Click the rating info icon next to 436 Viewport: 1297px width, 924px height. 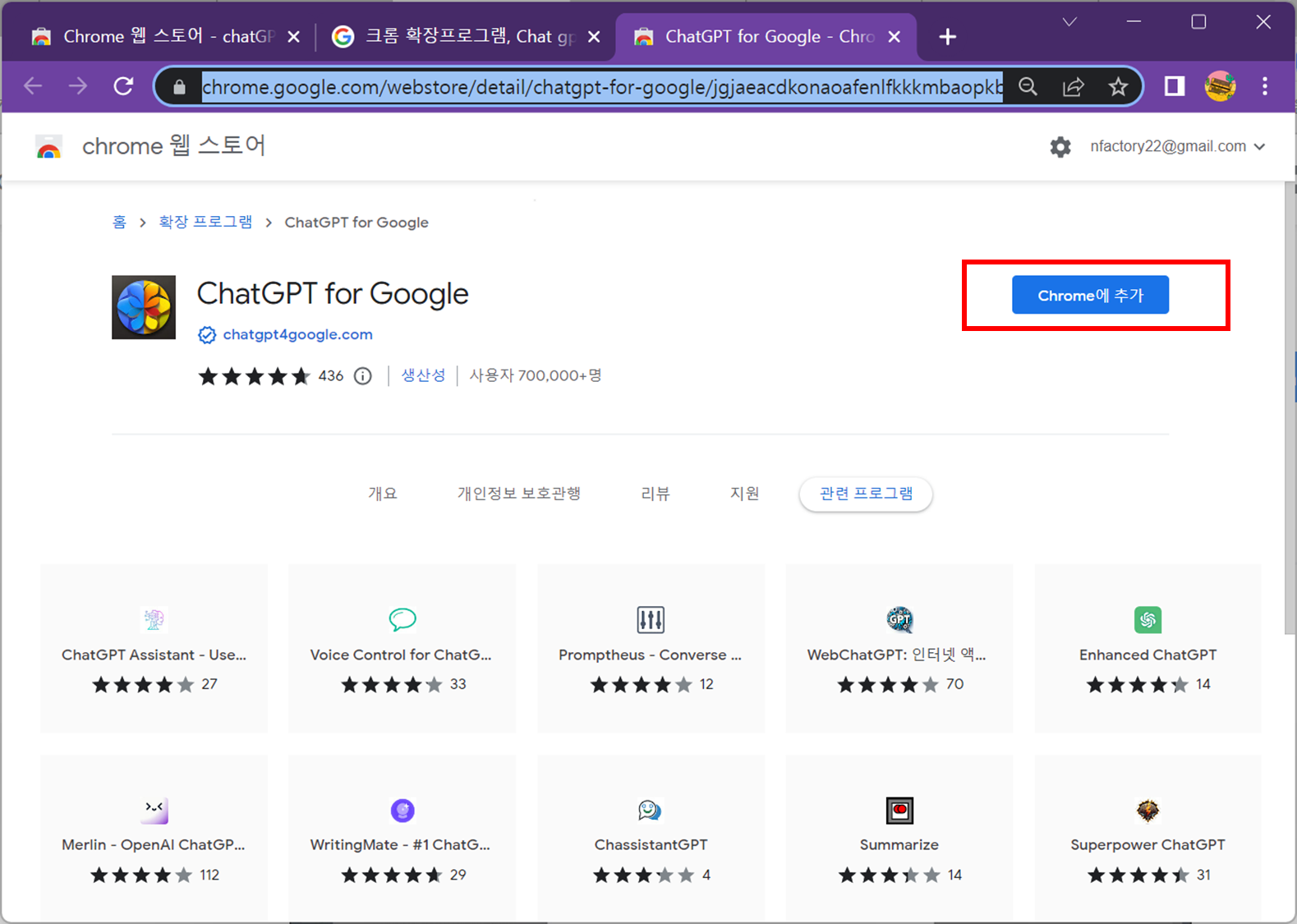(362, 376)
